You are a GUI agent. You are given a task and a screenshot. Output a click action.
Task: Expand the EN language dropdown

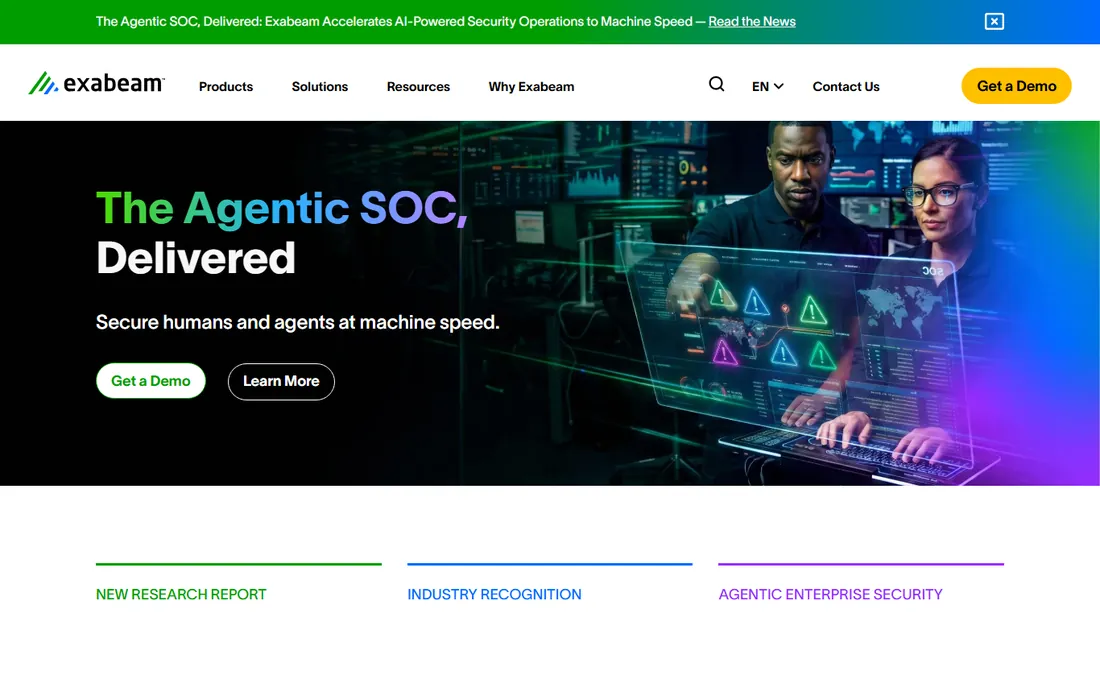[767, 86]
